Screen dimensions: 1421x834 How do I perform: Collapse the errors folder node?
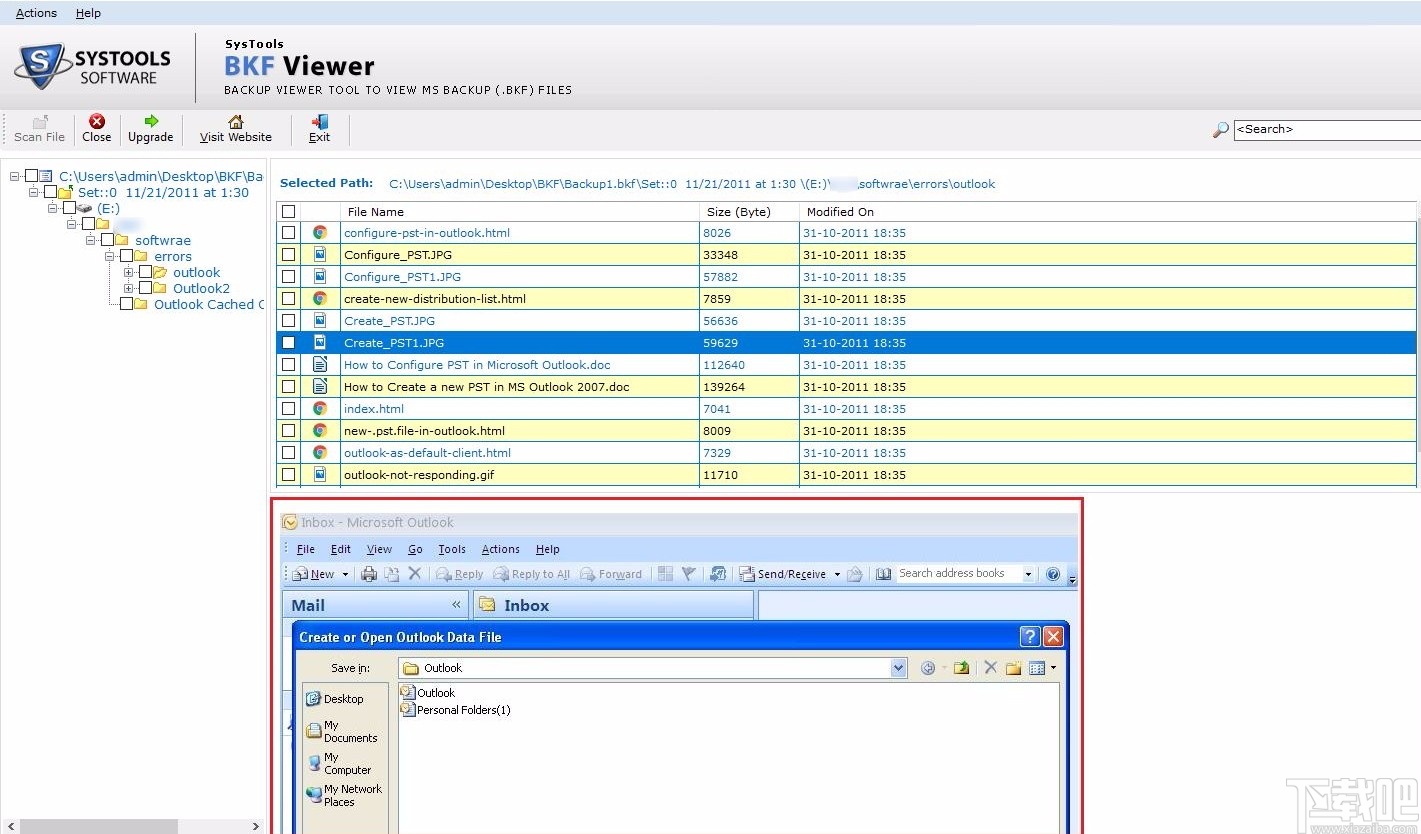coord(111,256)
